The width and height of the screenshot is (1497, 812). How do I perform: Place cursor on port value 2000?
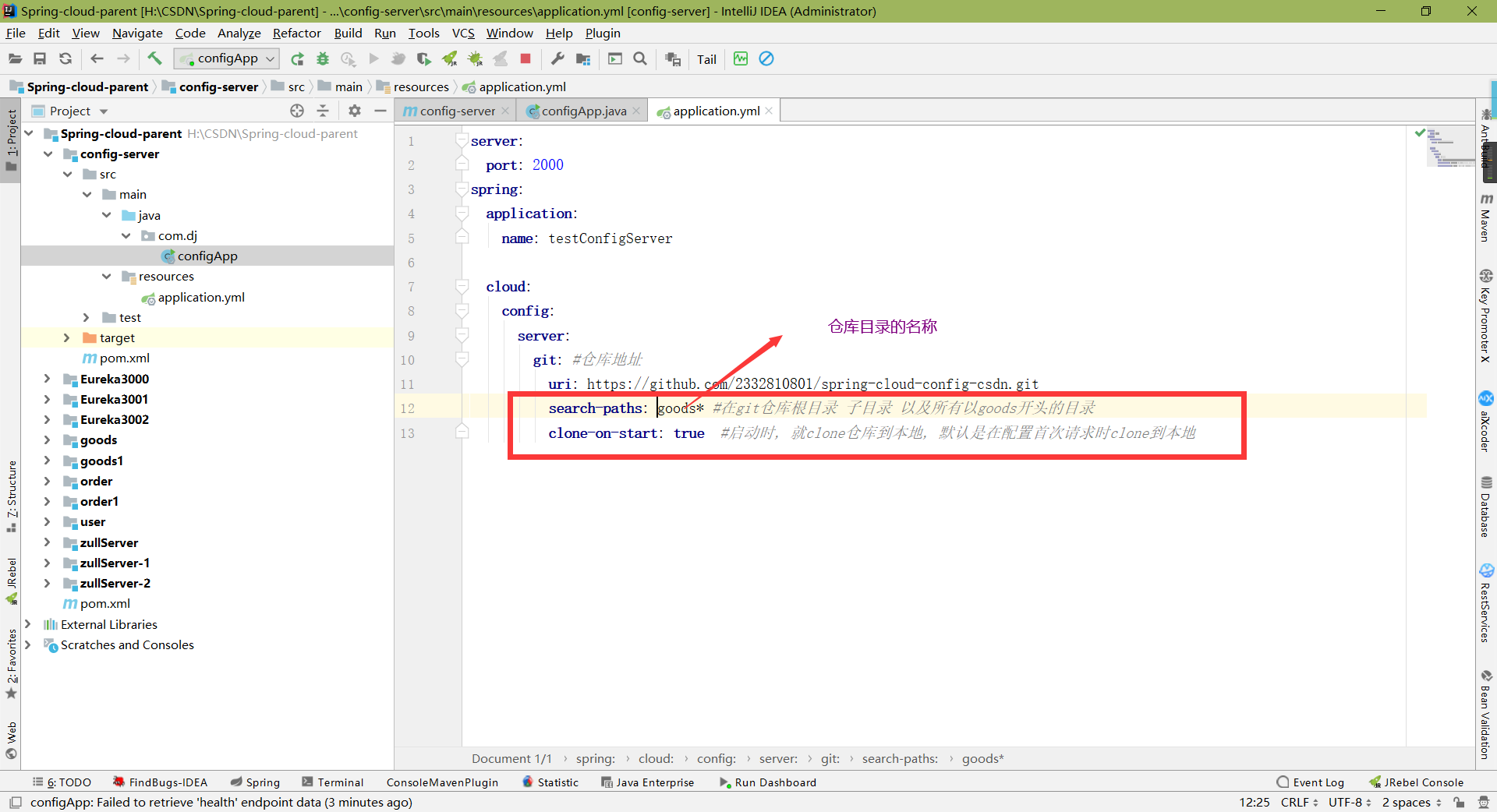[547, 165]
